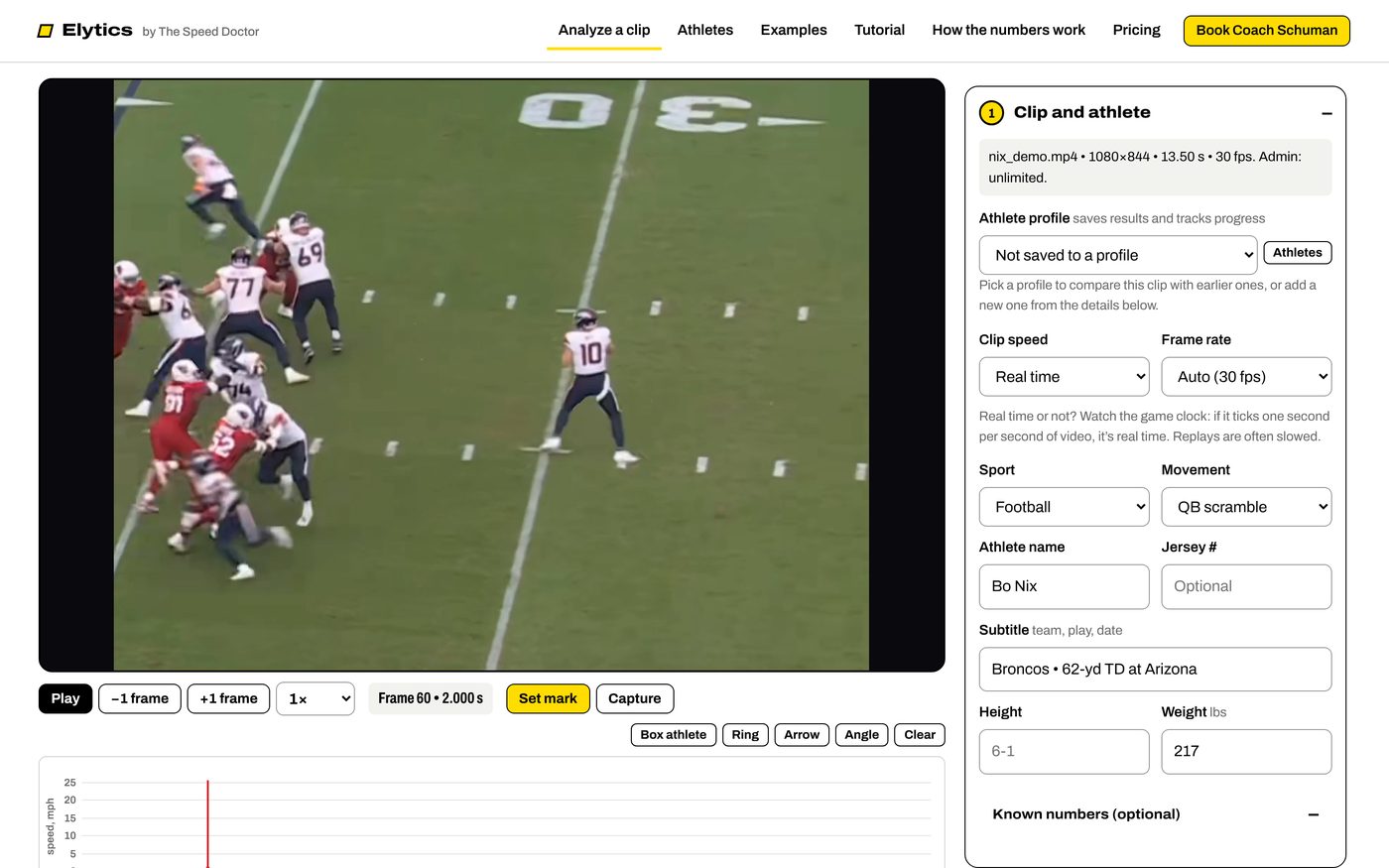This screenshot has width=1389, height=868.
Task: Click the Set mark button
Action: (548, 698)
